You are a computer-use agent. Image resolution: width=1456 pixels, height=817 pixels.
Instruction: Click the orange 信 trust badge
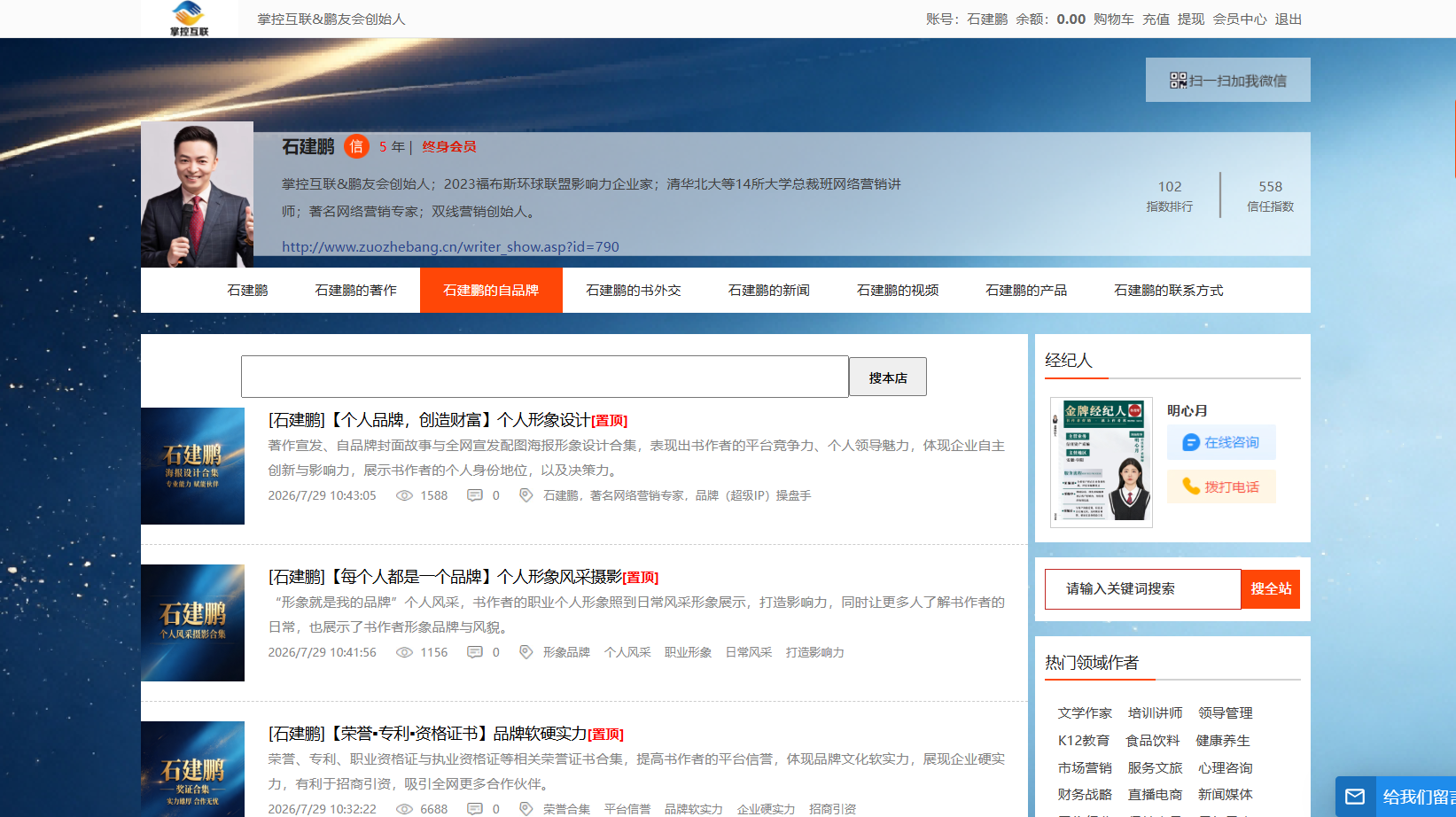tap(356, 146)
